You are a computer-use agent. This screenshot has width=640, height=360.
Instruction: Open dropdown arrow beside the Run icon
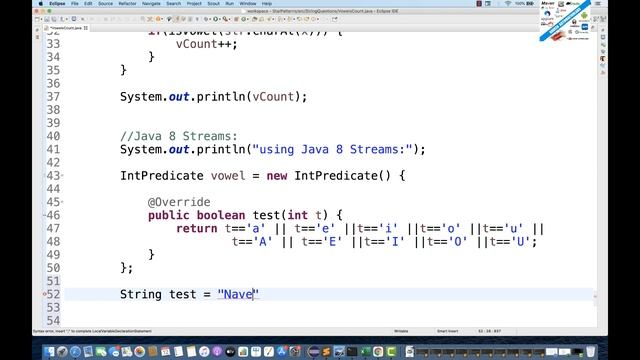click(x=220, y=19)
